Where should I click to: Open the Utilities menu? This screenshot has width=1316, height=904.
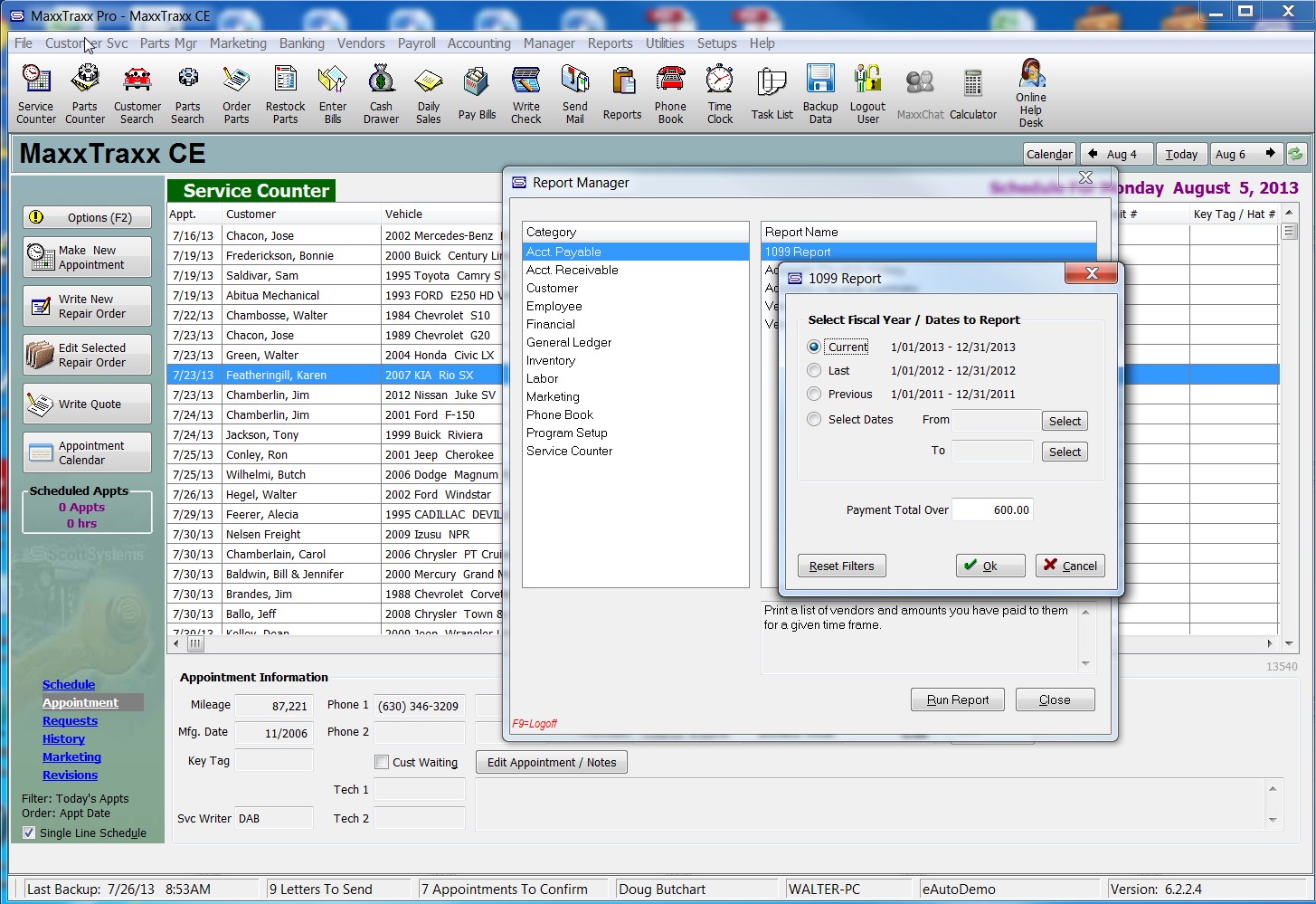pyautogui.click(x=665, y=43)
